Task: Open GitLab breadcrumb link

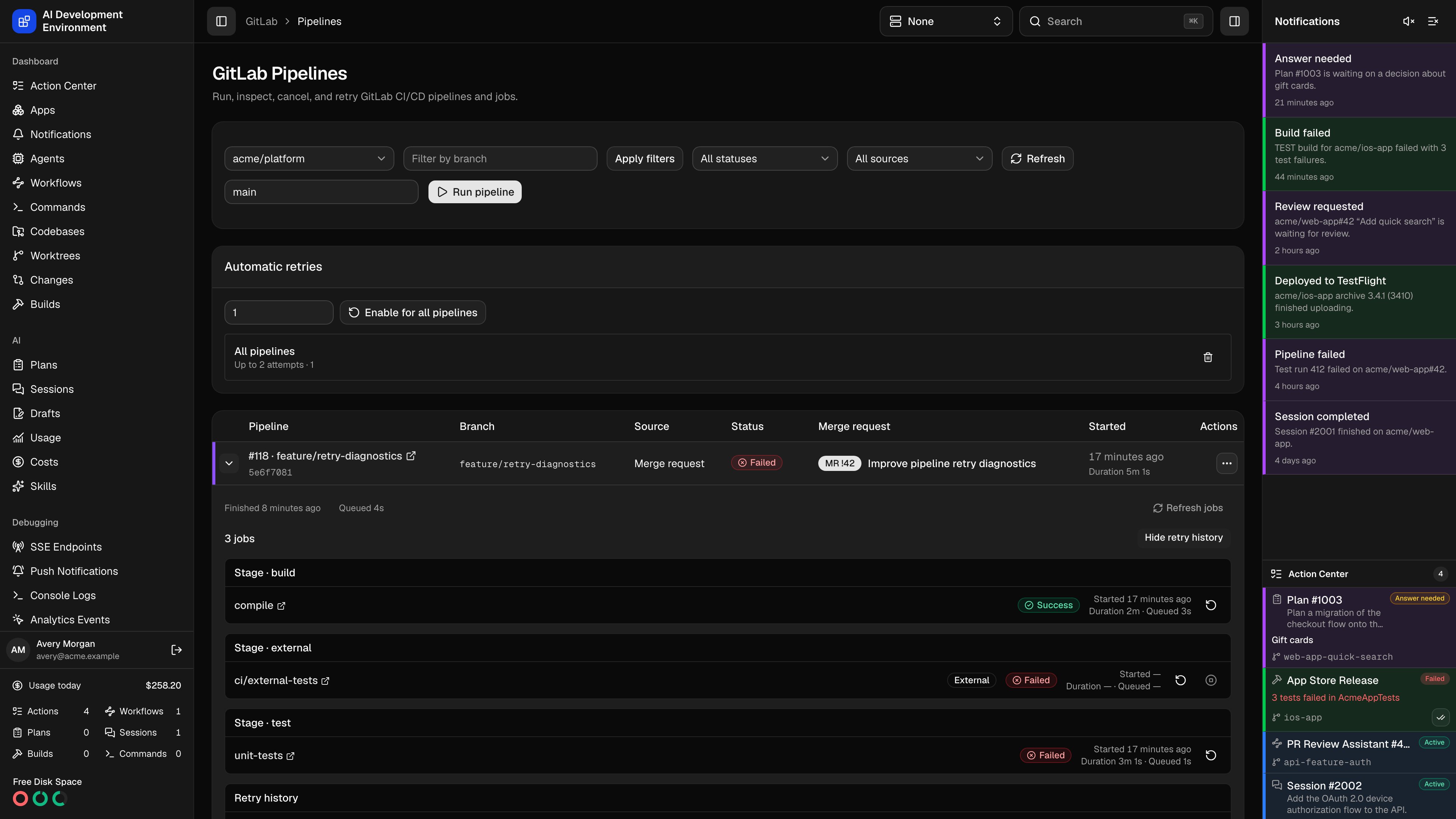Action: pyautogui.click(x=261, y=22)
